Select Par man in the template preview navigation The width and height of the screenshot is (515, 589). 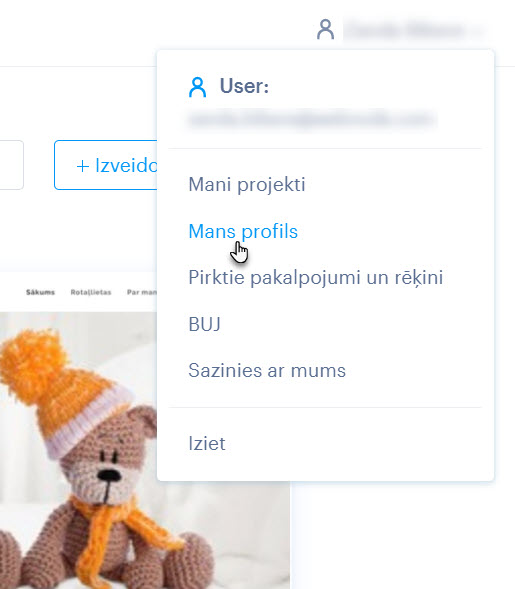(142, 292)
